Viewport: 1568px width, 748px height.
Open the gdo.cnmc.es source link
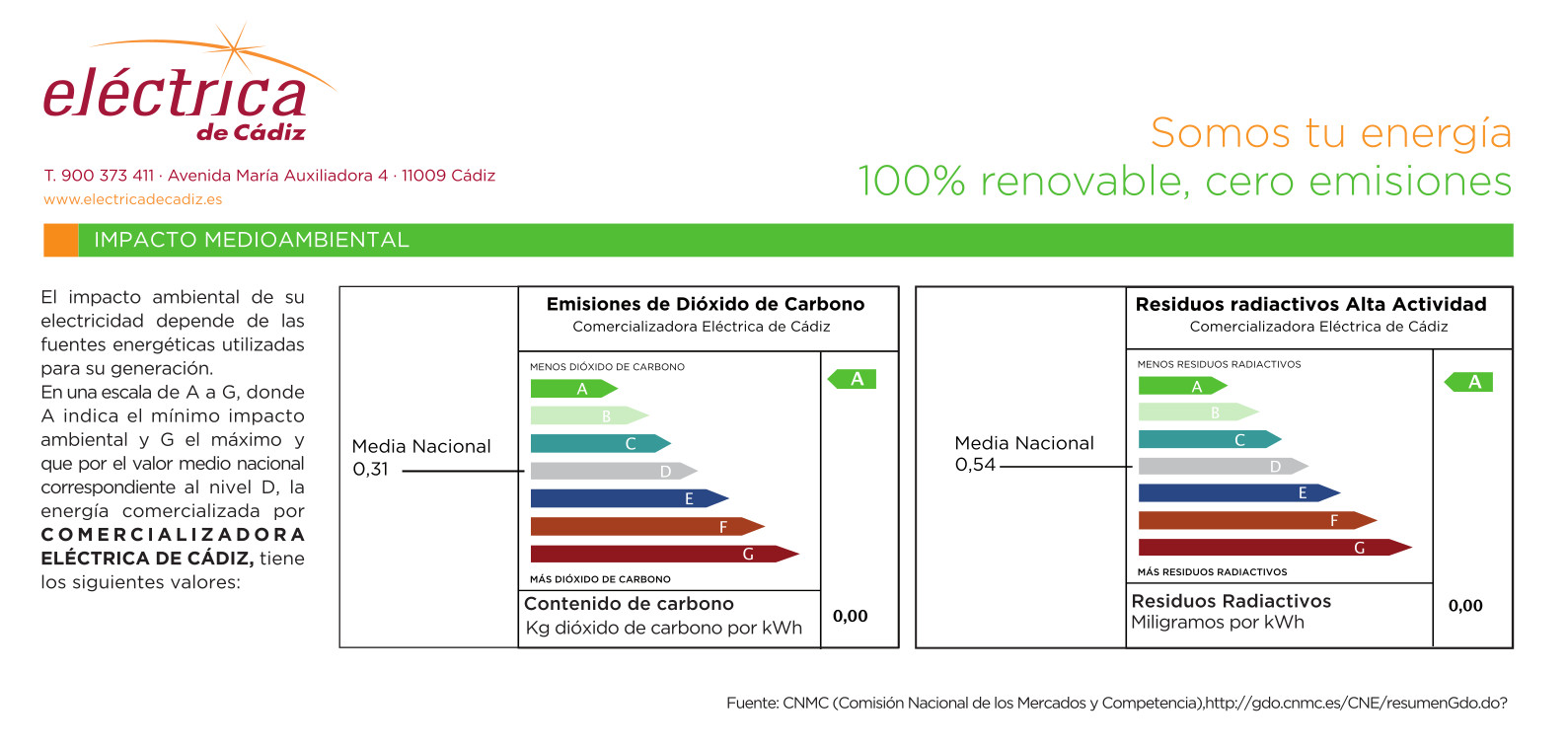1356,704
